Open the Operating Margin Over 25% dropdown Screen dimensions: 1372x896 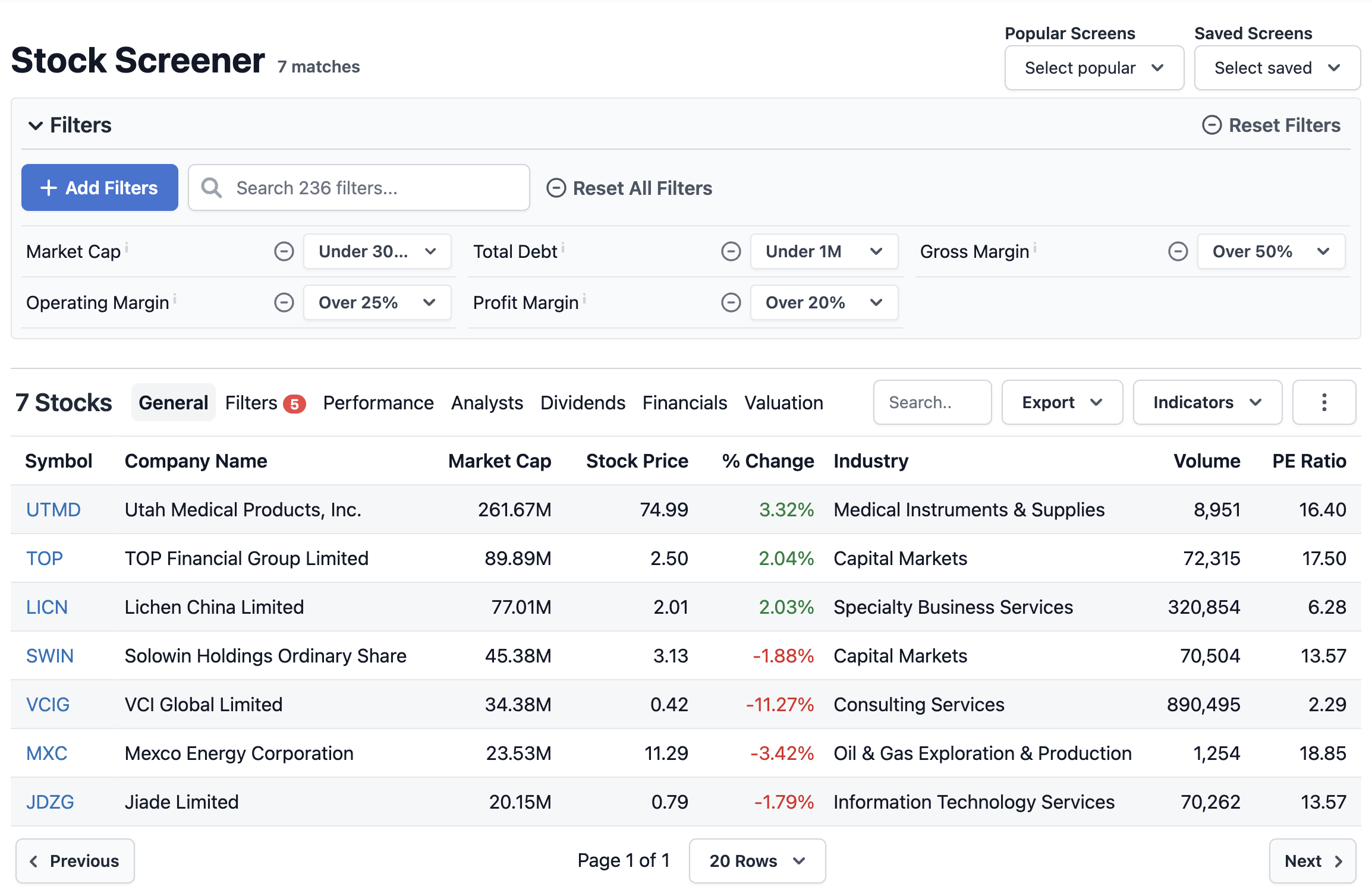[x=377, y=302]
